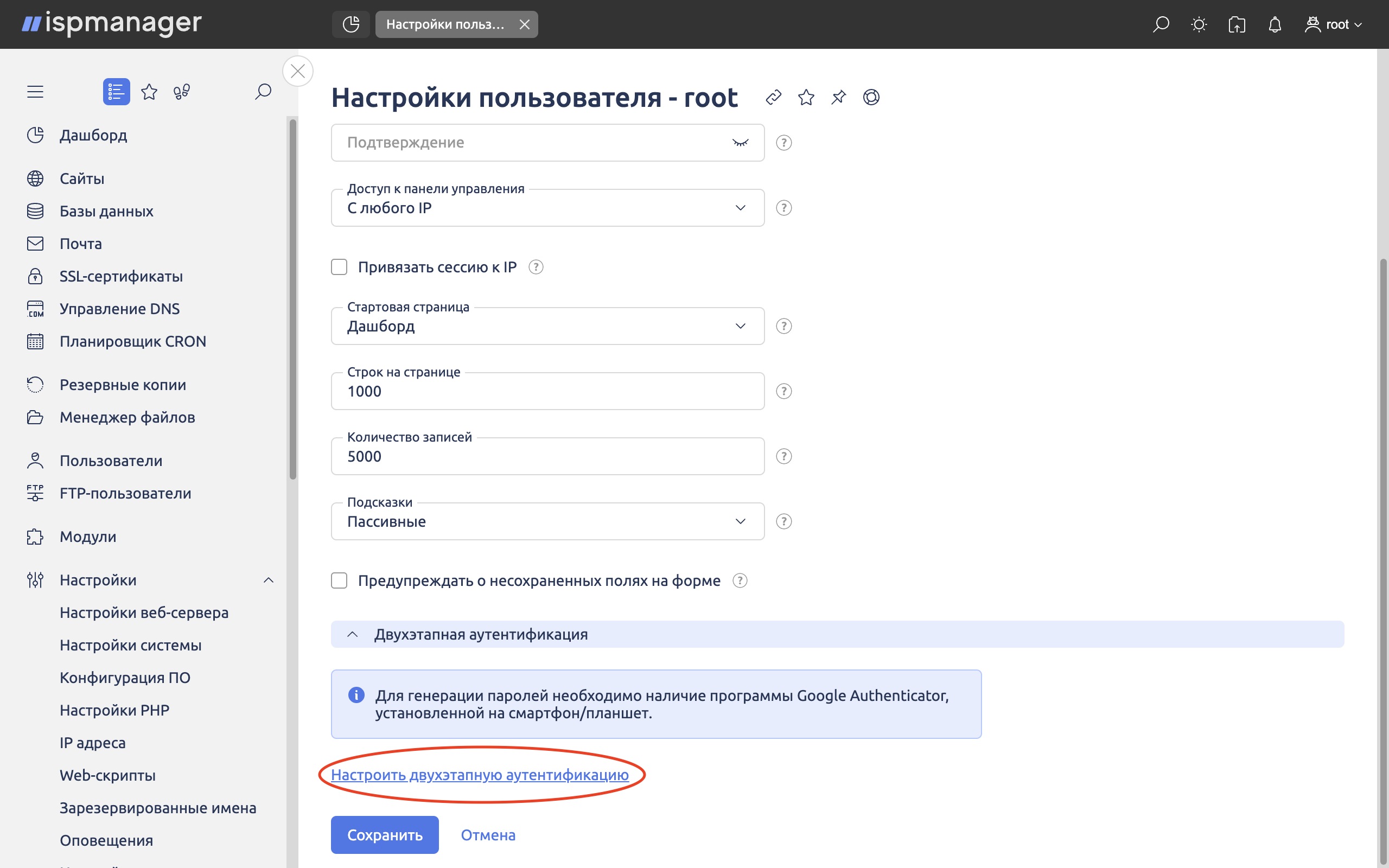Image resolution: width=1389 pixels, height=868 pixels.
Task: Open Зарезервированные имена submenu item
Action: [158, 808]
